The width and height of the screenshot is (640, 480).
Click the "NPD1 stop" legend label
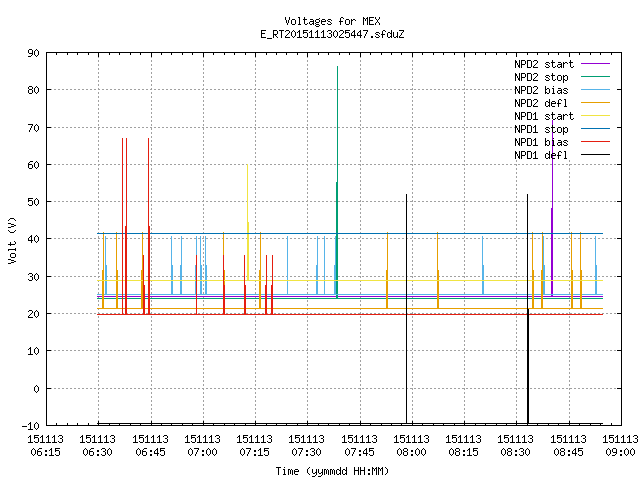[x=541, y=129]
